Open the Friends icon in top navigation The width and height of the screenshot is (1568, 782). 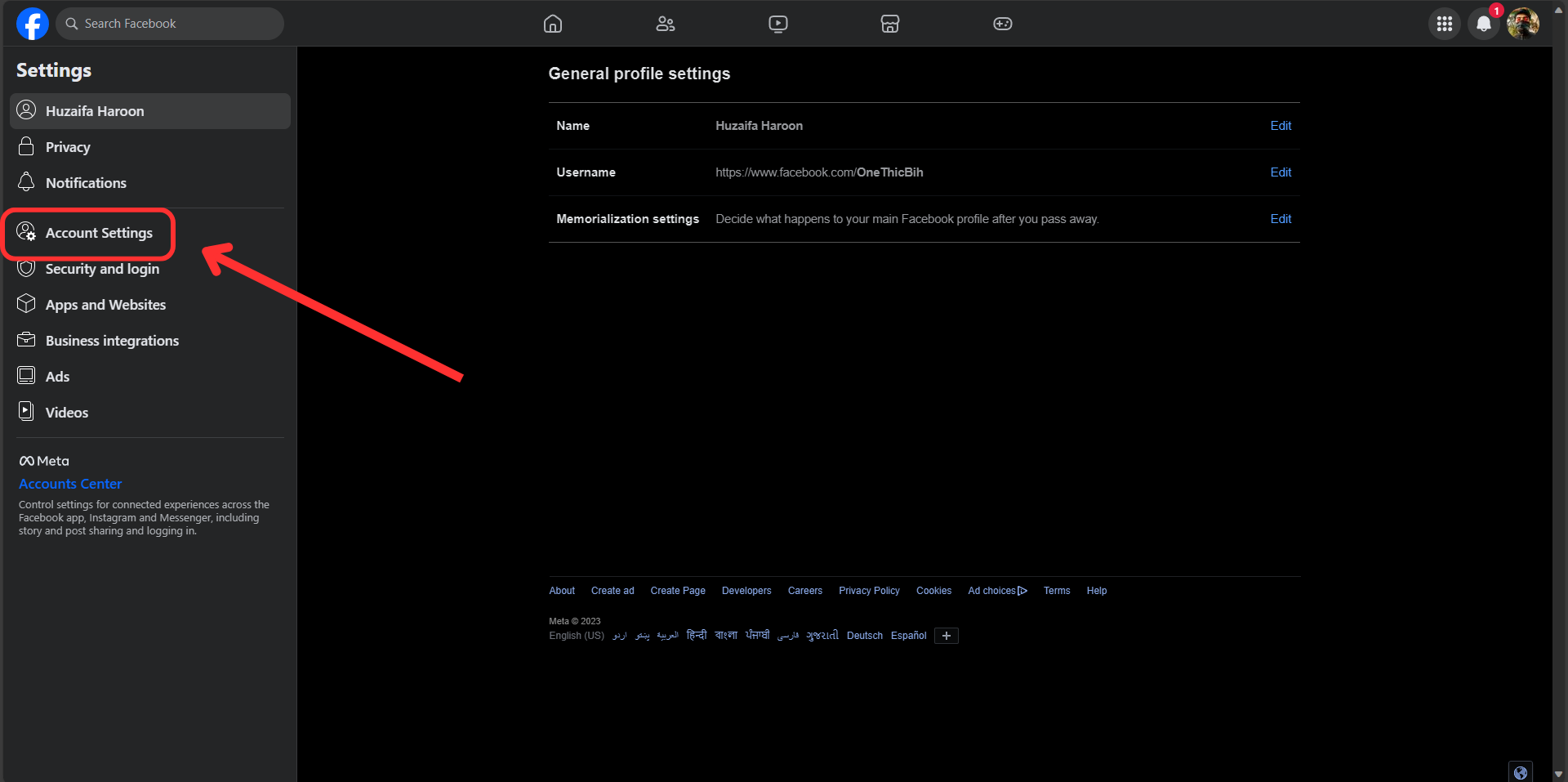coord(666,24)
